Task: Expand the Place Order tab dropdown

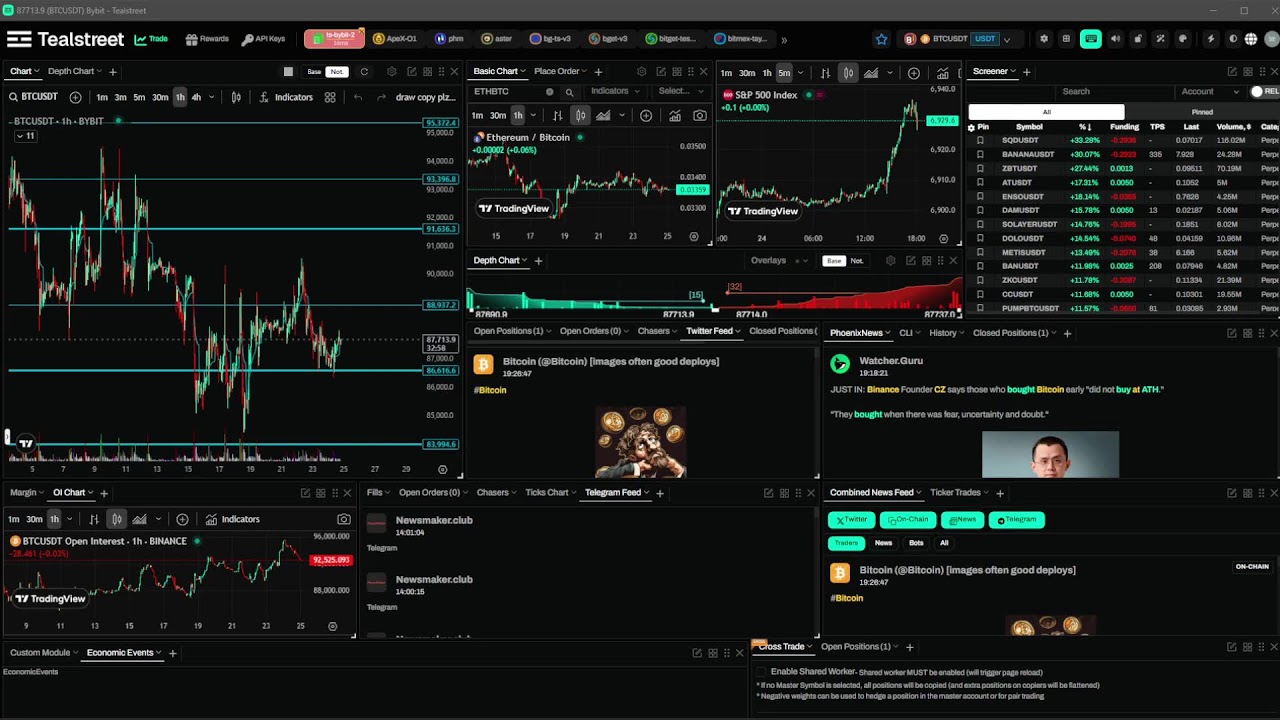Action: pyautogui.click(x=585, y=72)
